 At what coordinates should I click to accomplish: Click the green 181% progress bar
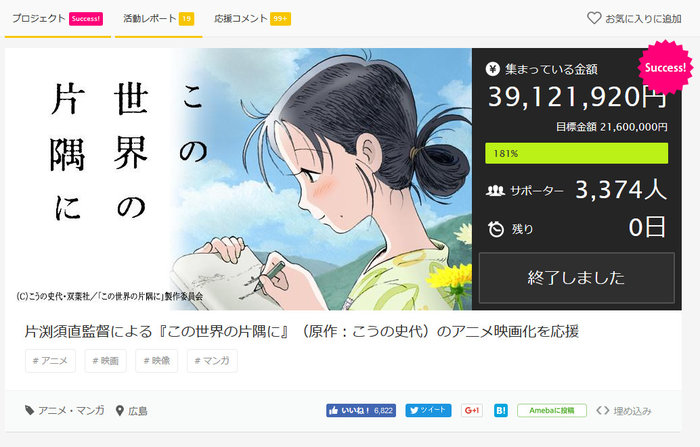coord(576,153)
